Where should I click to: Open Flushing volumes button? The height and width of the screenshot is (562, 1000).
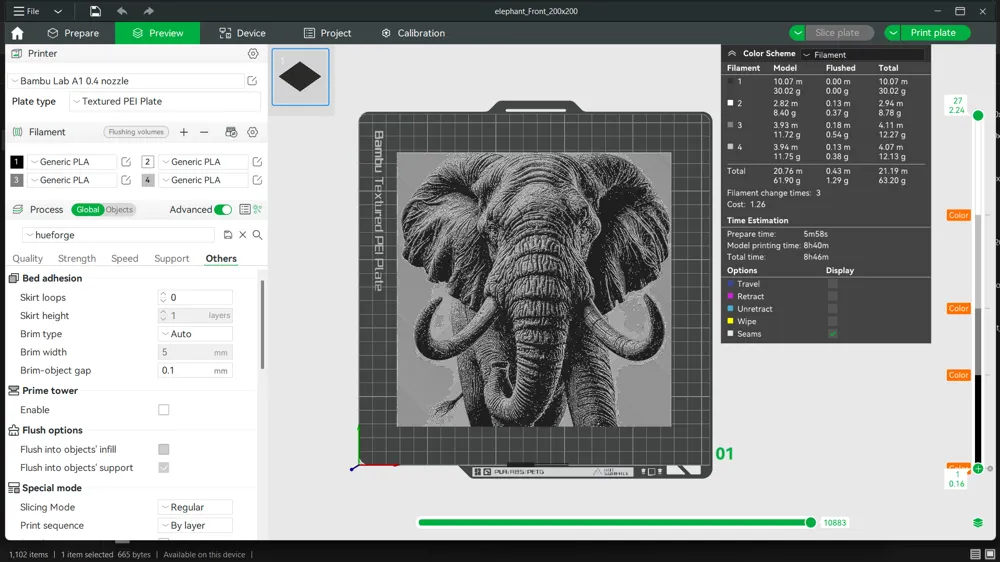coord(136,132)
